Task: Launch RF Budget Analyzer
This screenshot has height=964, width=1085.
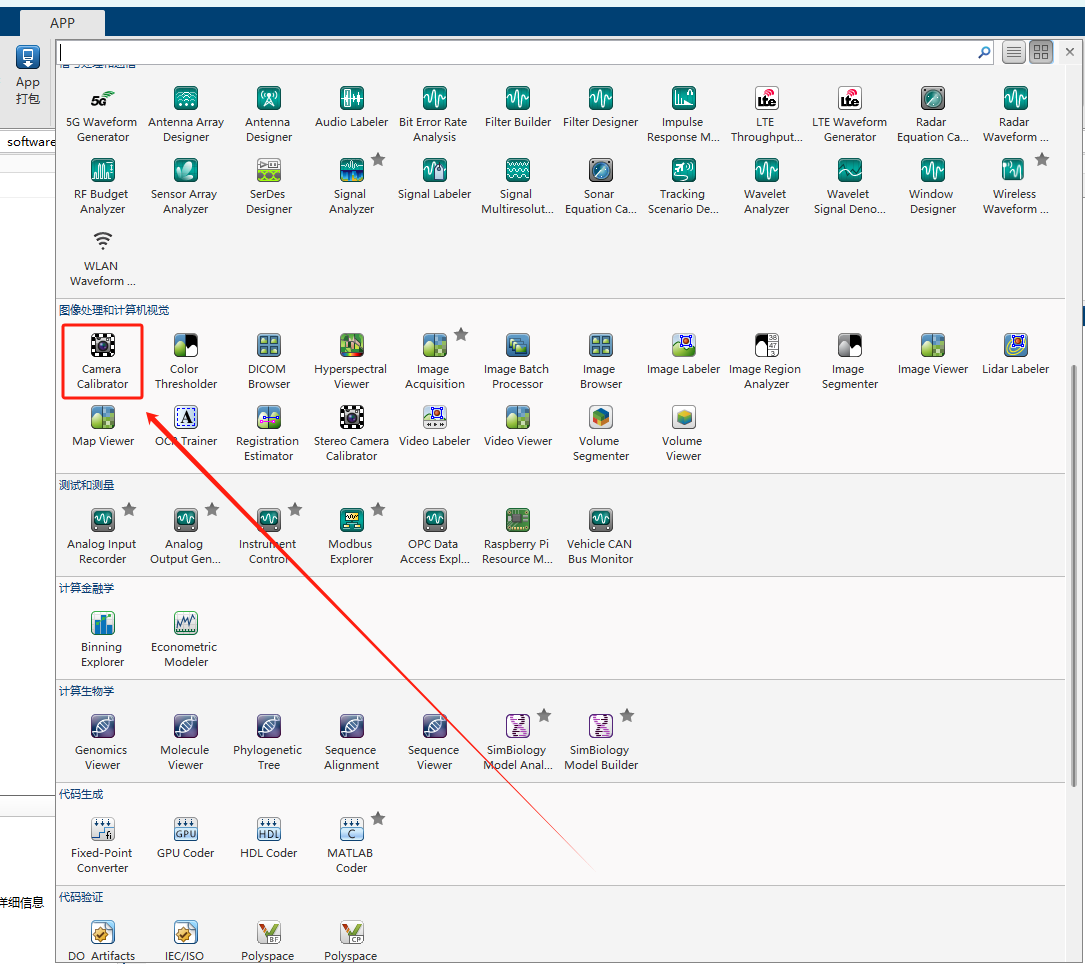Action: point(102,187)
